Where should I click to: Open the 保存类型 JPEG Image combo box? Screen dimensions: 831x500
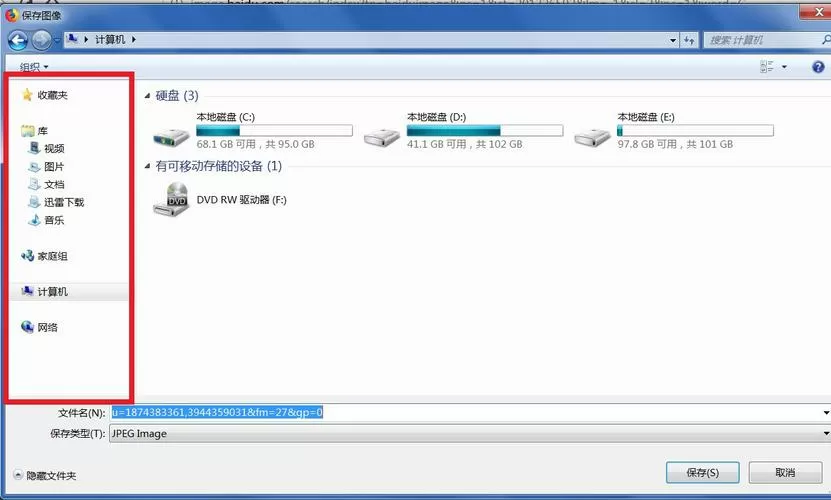[x=470, y=434]
